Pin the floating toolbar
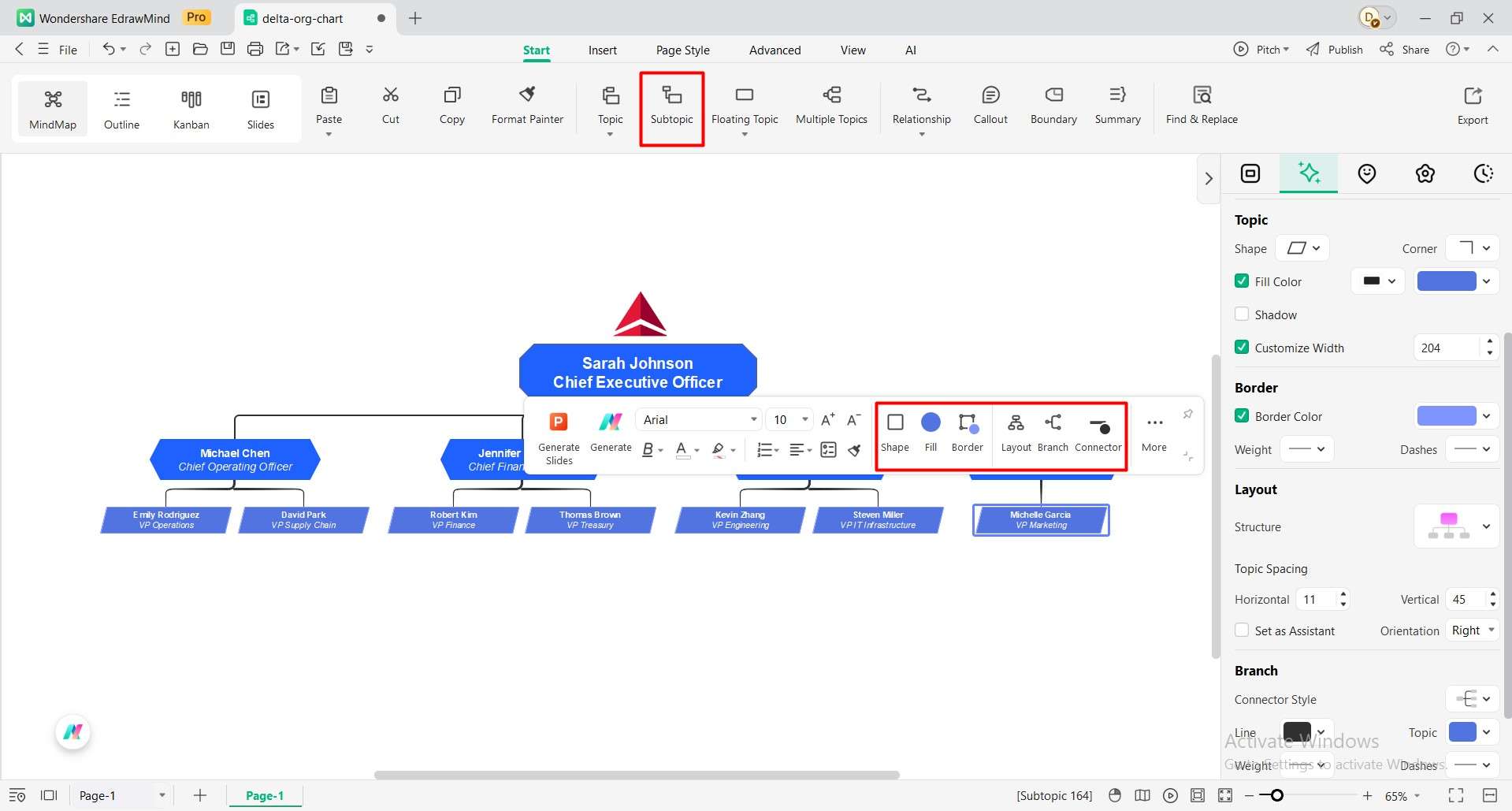This screenshot has height=811, width=1512. point(1187,415)
